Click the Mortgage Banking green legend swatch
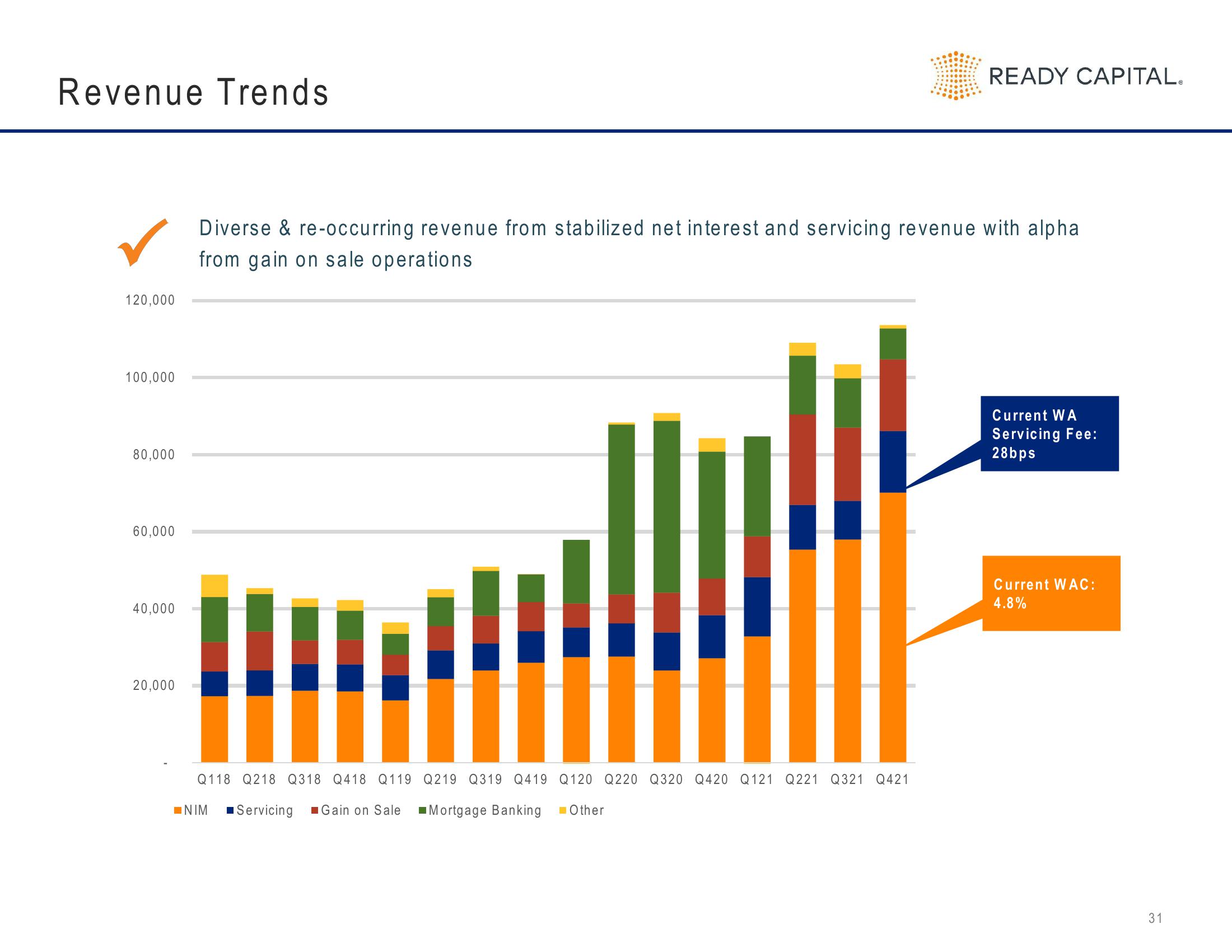 (x=422, y=810)
